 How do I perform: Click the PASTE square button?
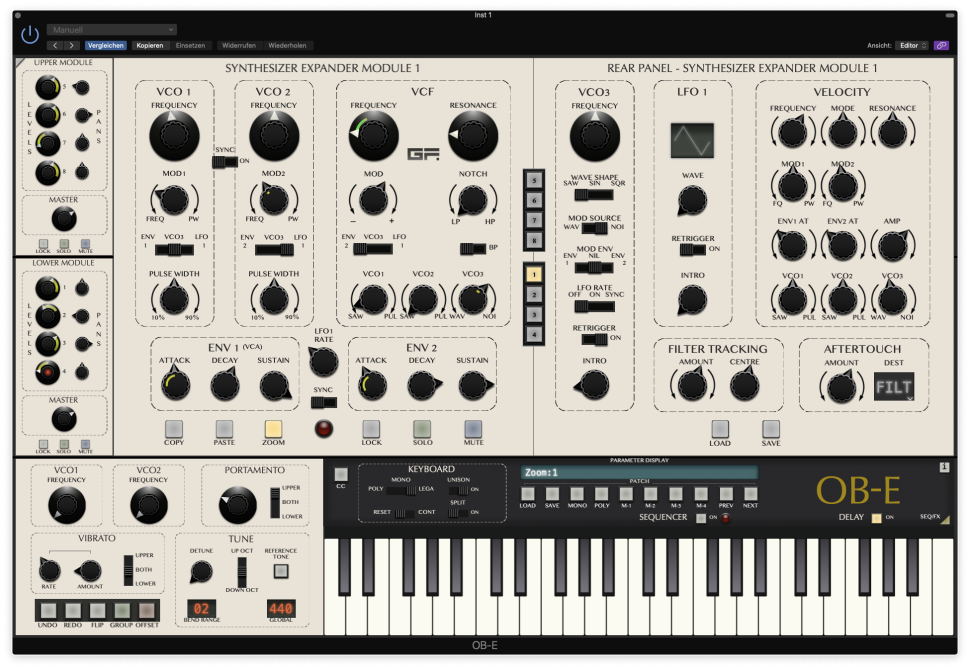click(x=224, y=429)
